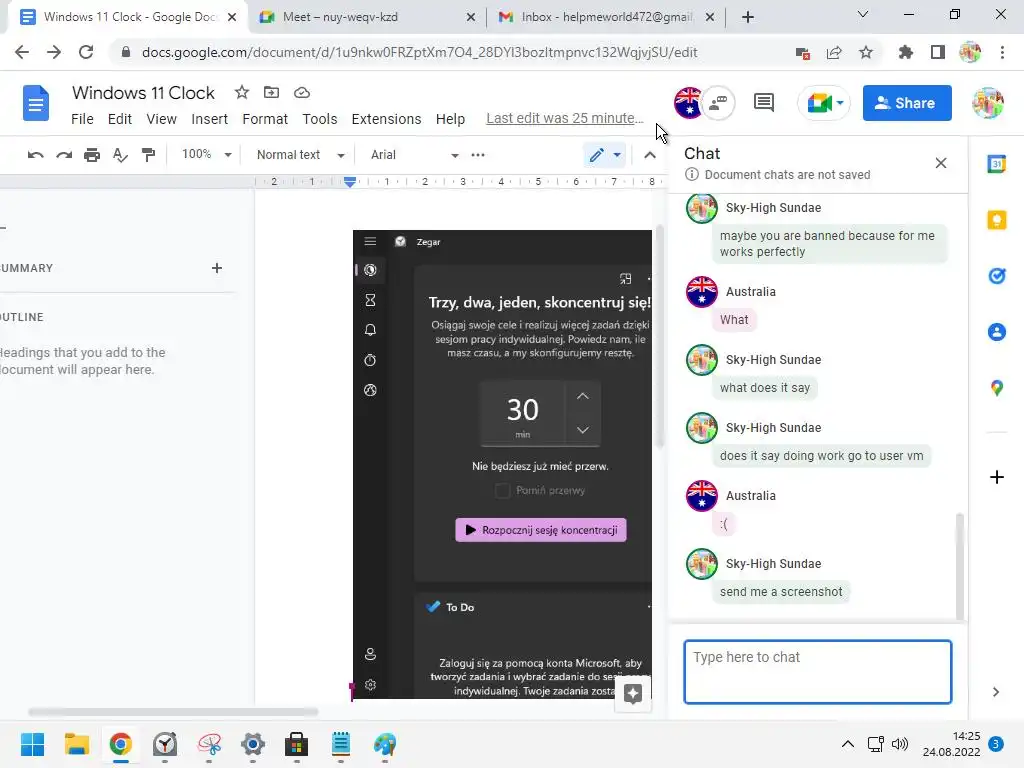
Task: Click the Share button
Action: tap(907, 103)
